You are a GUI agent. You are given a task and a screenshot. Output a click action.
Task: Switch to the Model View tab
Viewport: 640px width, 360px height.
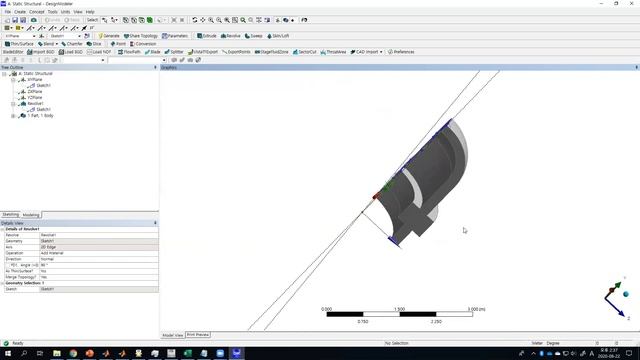click(173, 335)
